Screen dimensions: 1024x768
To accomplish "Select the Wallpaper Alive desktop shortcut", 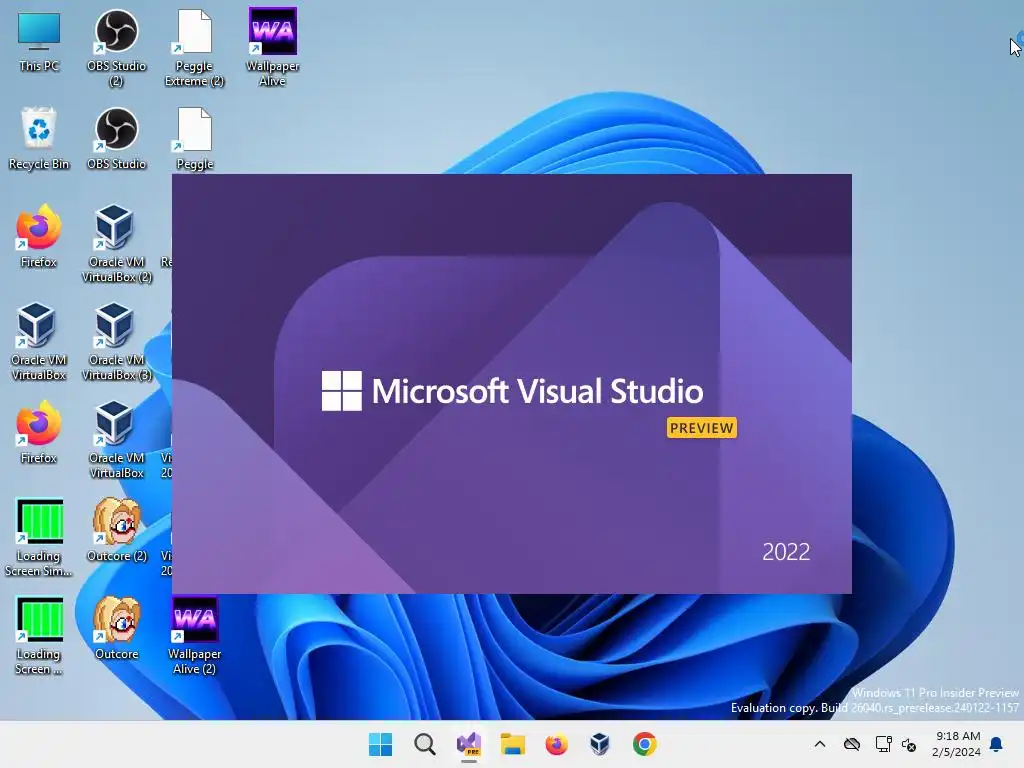I will click(272, 47).
